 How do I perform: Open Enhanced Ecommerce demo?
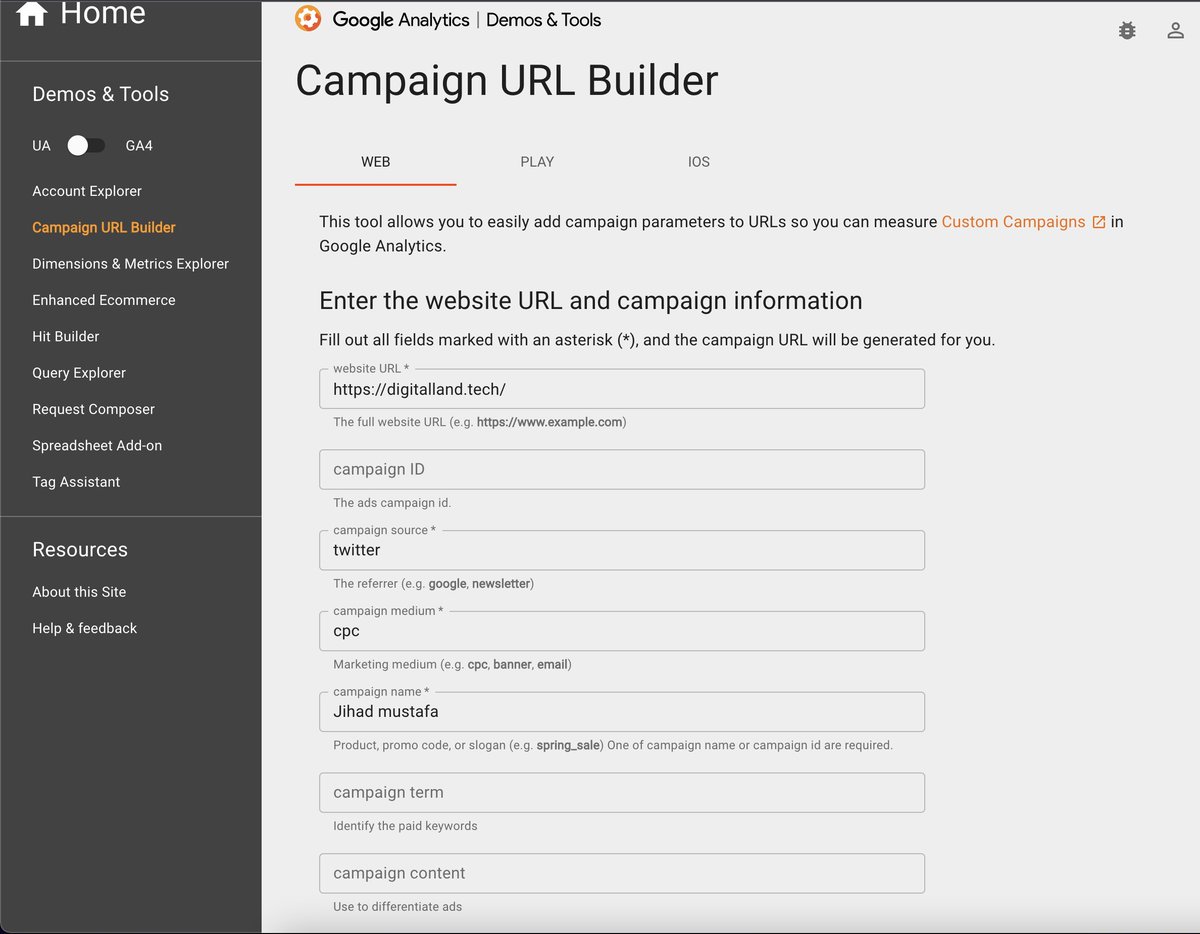click(104, 300)
